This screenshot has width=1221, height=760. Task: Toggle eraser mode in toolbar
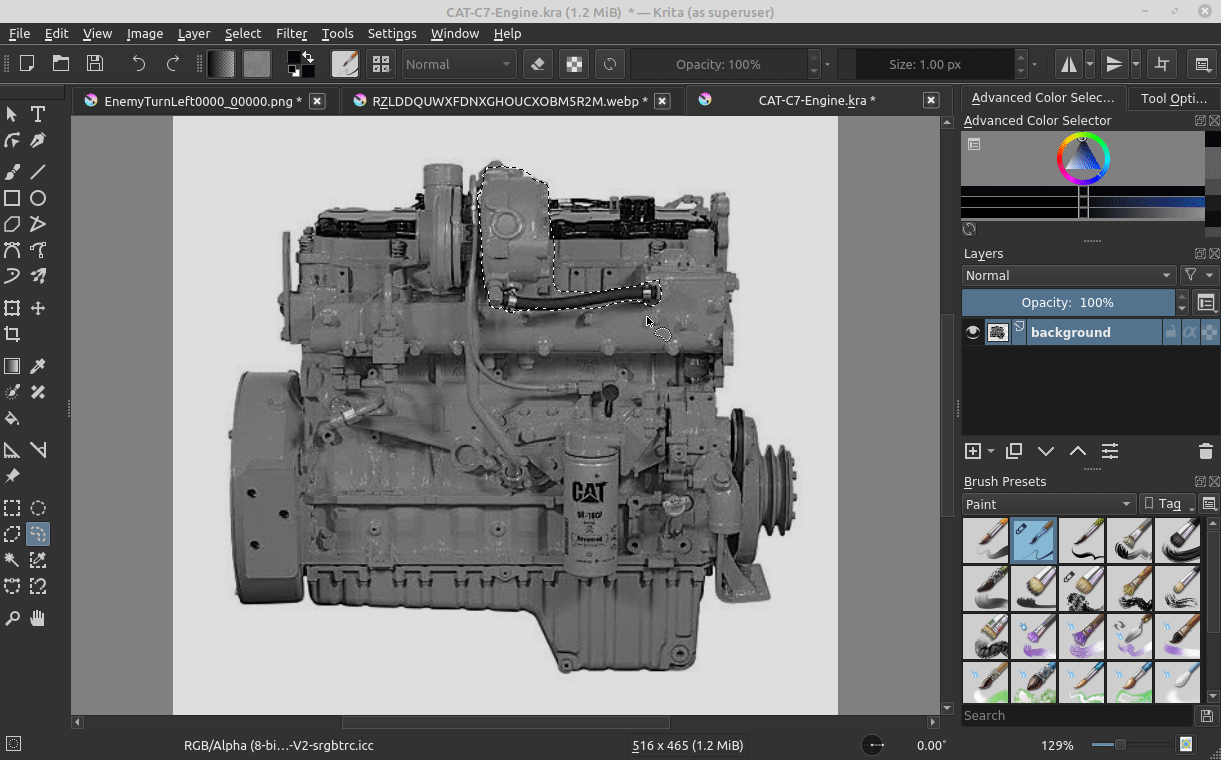[x=538, y=64]
